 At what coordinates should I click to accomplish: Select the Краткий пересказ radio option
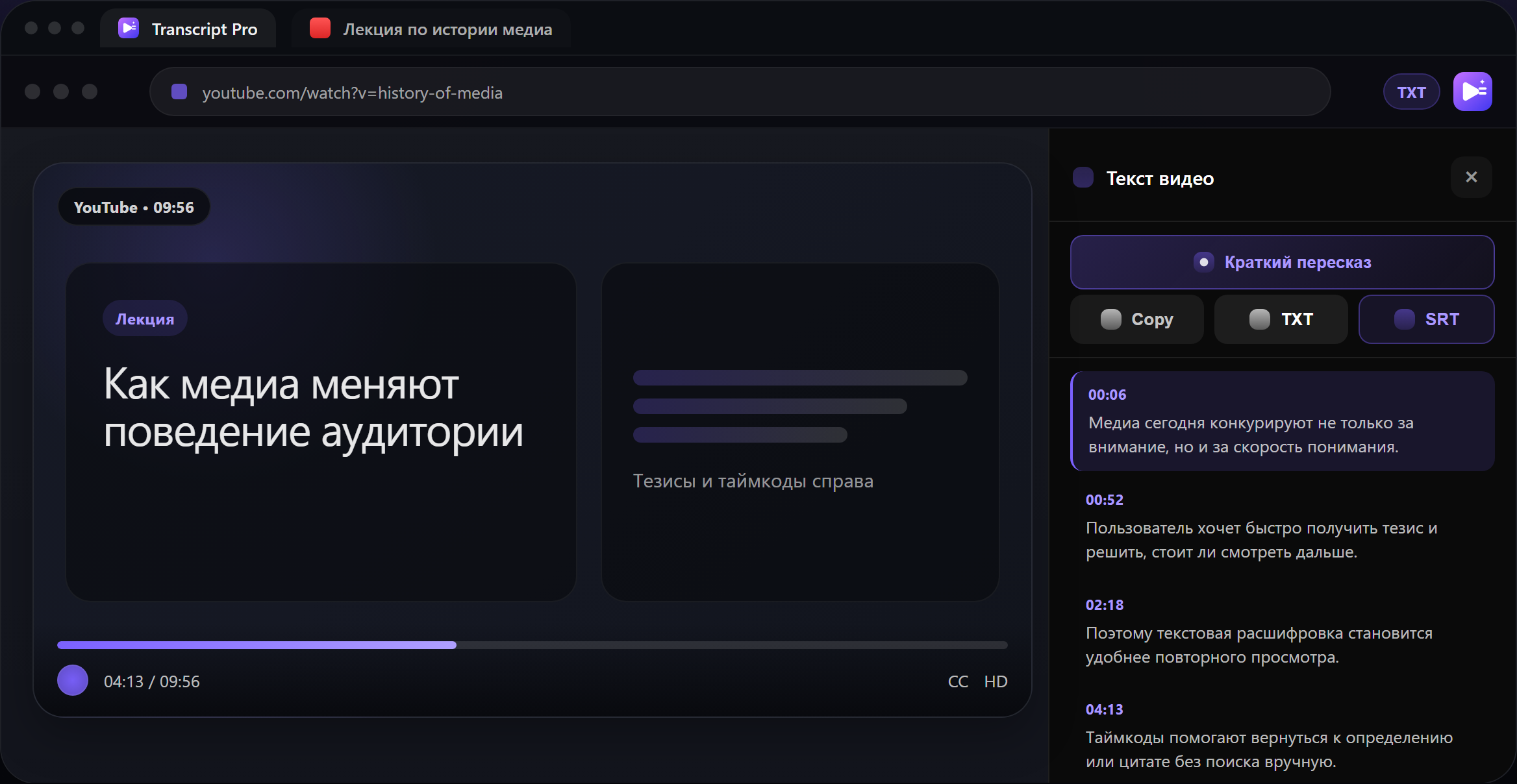point(1205,262)
